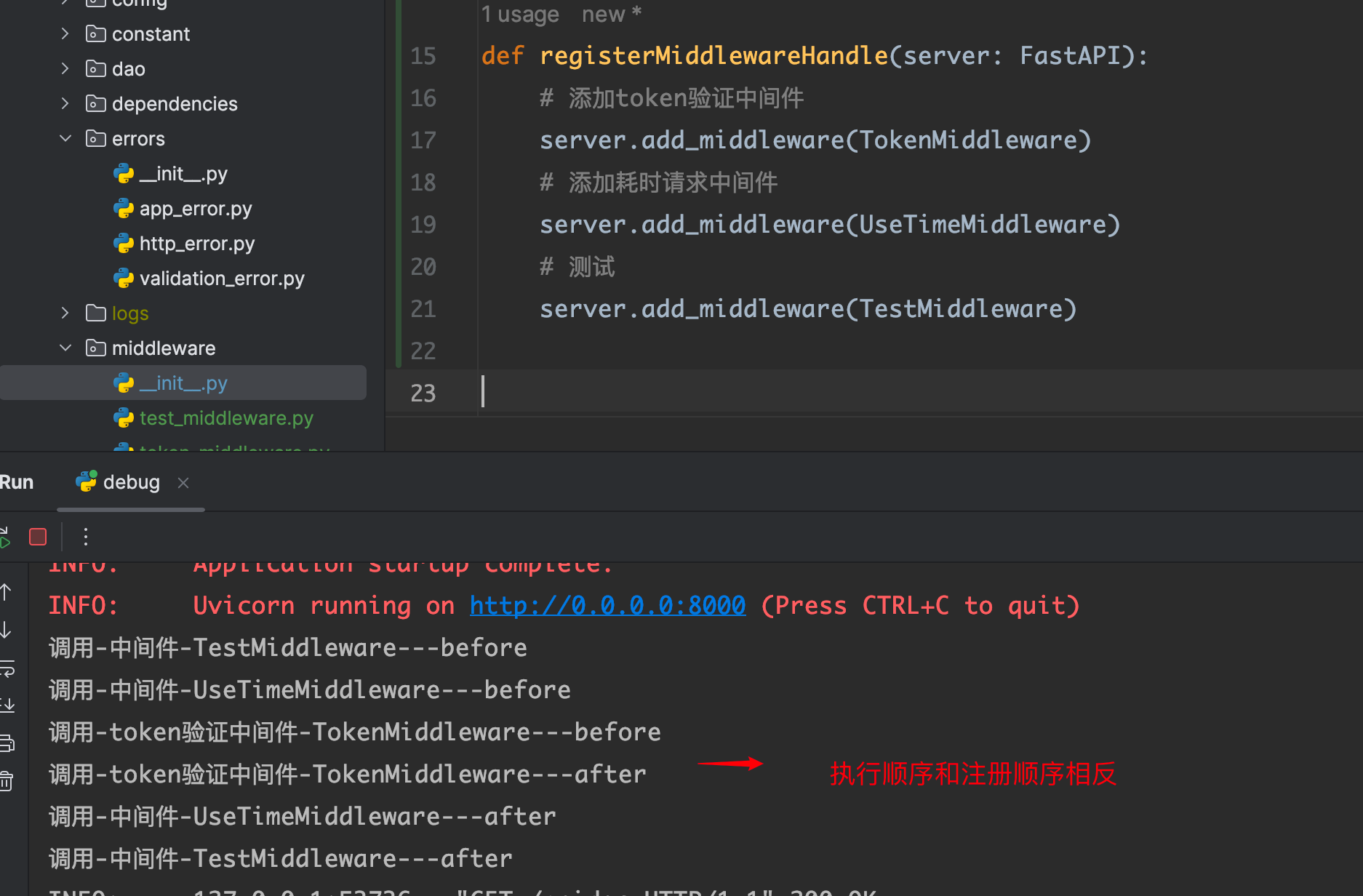Collapse the errors folder

tap(65, 139)
